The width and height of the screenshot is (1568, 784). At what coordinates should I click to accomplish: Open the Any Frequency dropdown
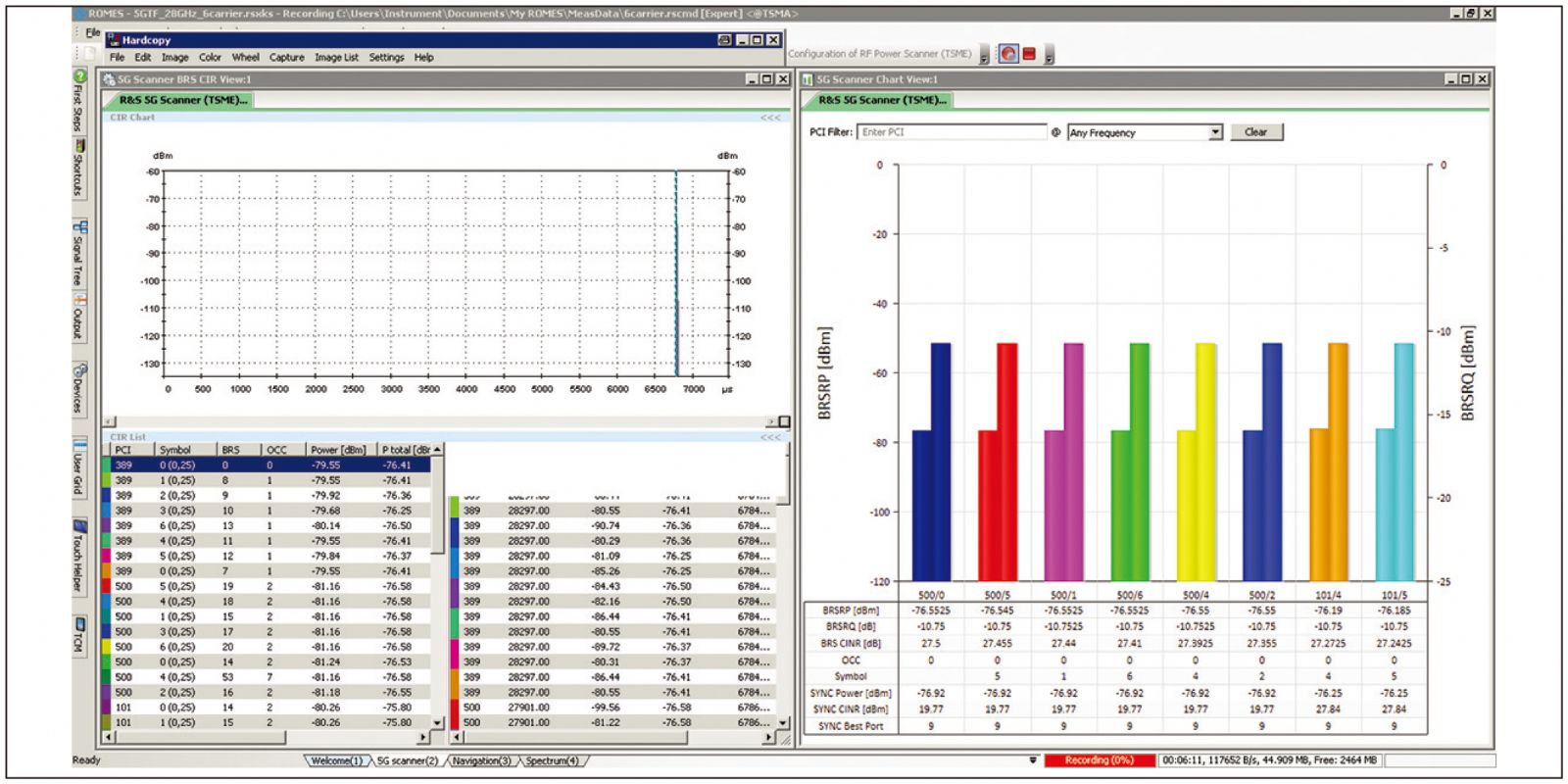coord(1215,132)
